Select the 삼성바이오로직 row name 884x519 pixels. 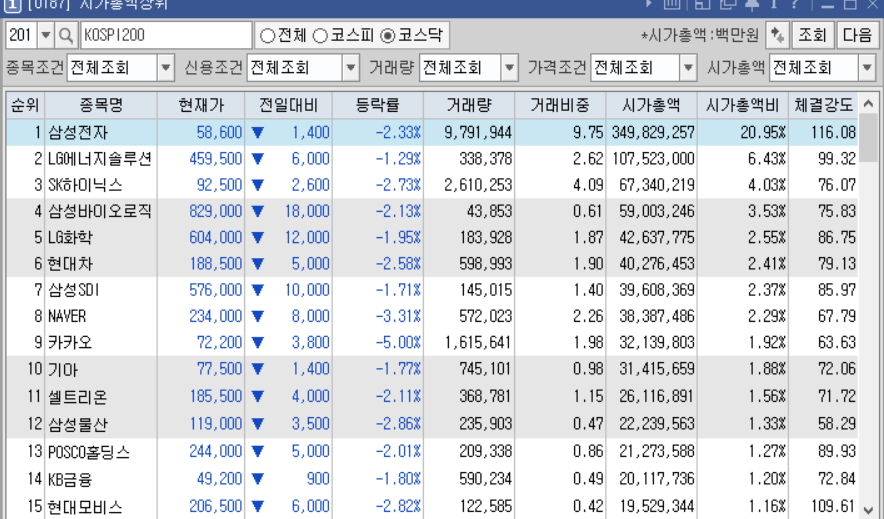pyautogui.click(x=100, y=211)
